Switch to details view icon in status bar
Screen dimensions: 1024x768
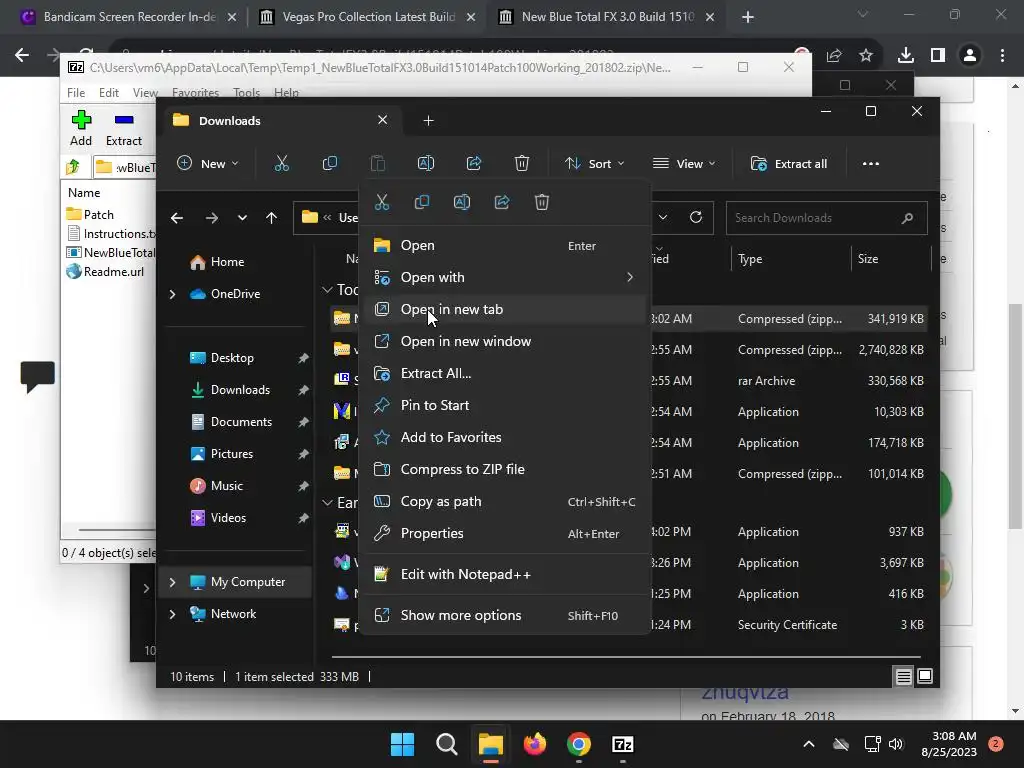point(903,677)
